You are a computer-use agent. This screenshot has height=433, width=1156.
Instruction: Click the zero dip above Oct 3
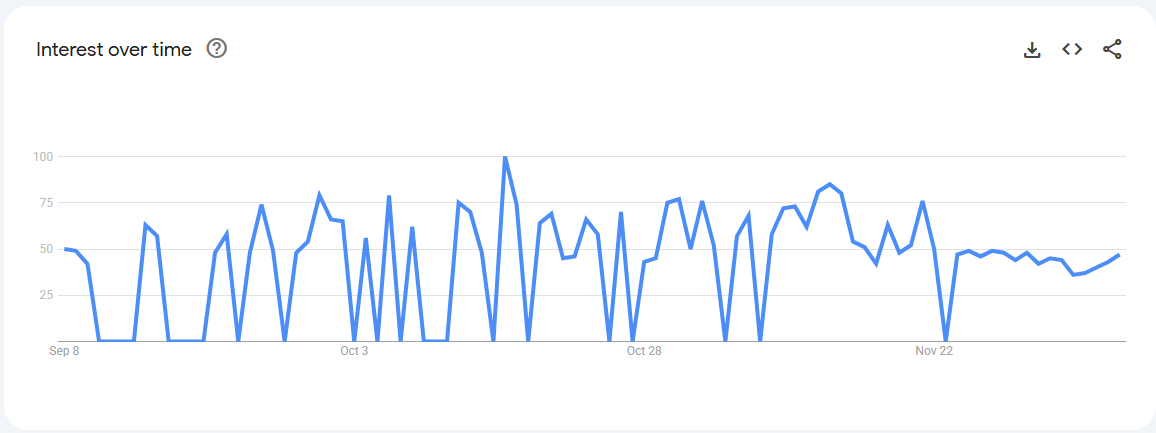click(354, 340)
